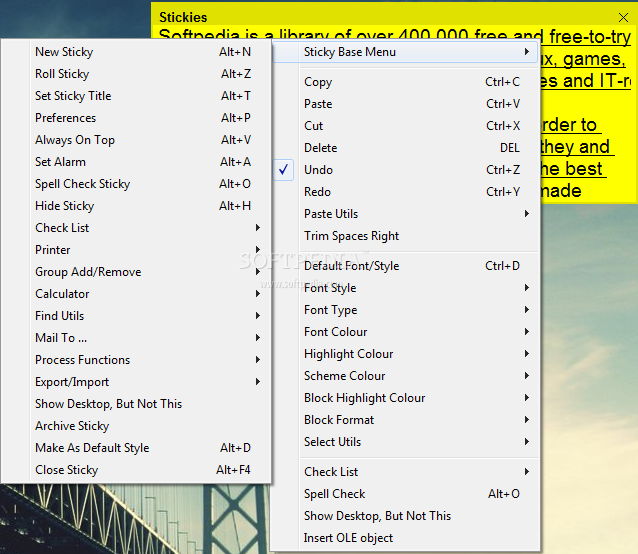
Task: Expand the Paste Utils submenu
Action: pos(406,214)
